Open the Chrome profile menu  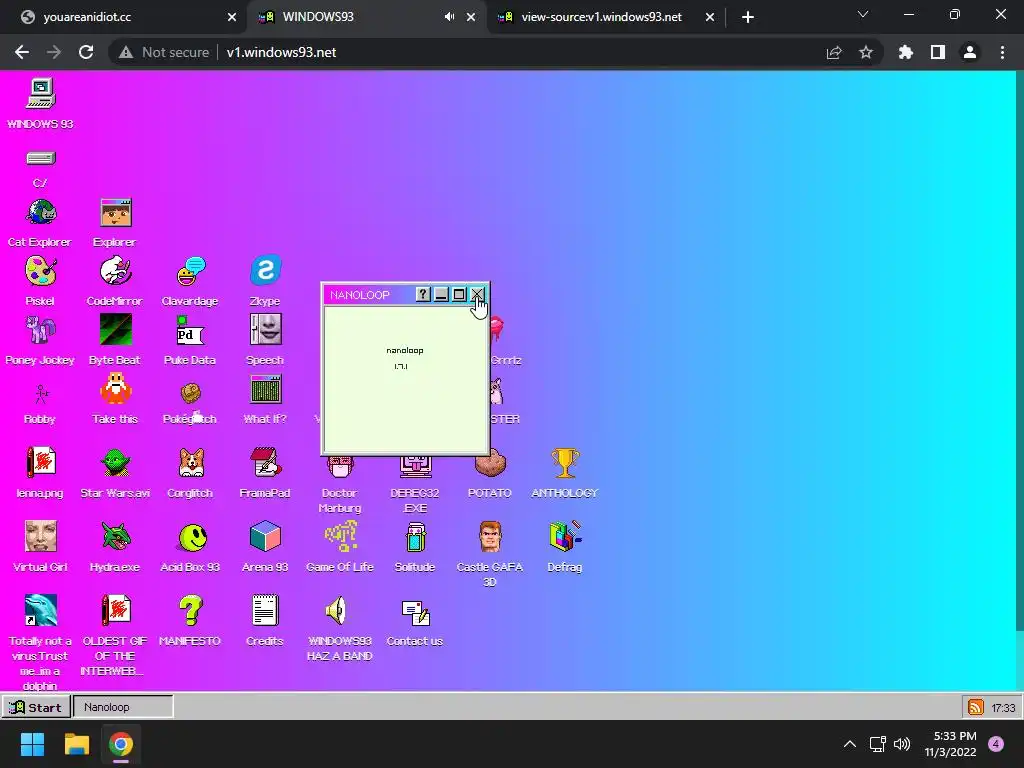coord(970,52)
